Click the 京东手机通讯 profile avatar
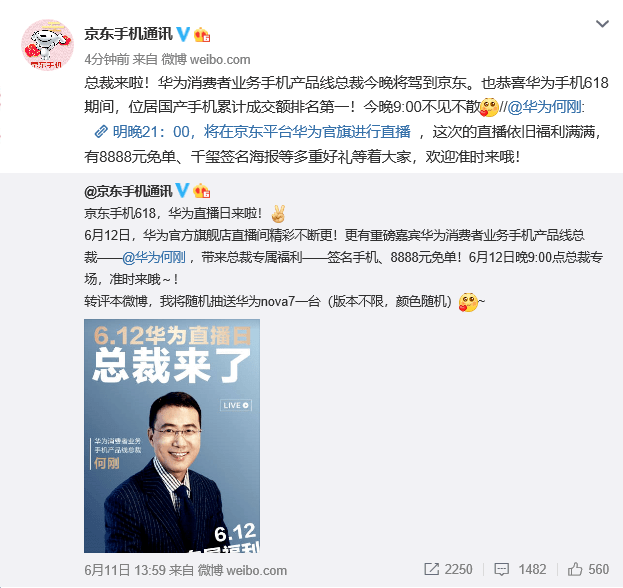Image resolution: width=623 pixels, height=588 pixels. [47, 44]
